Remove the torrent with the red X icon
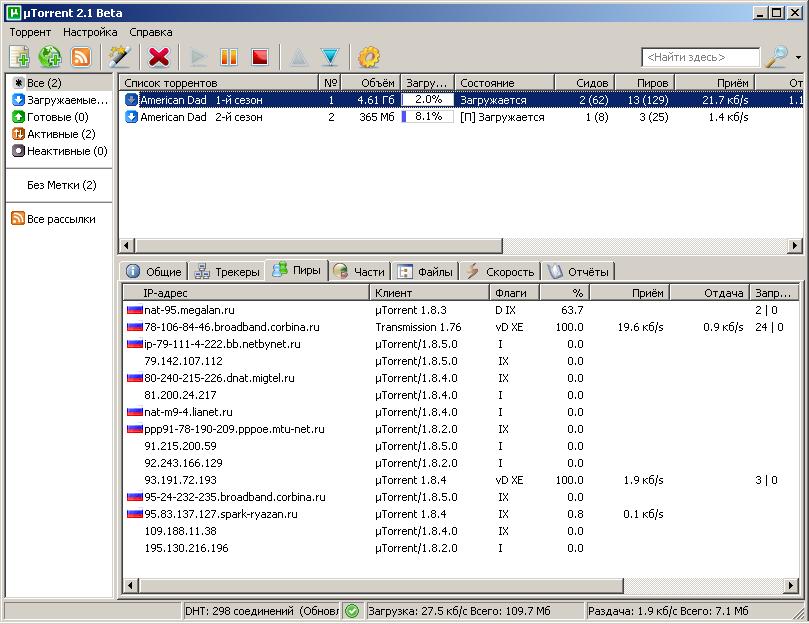This screenshot has width=809, height=624. (x=158, y=57)
